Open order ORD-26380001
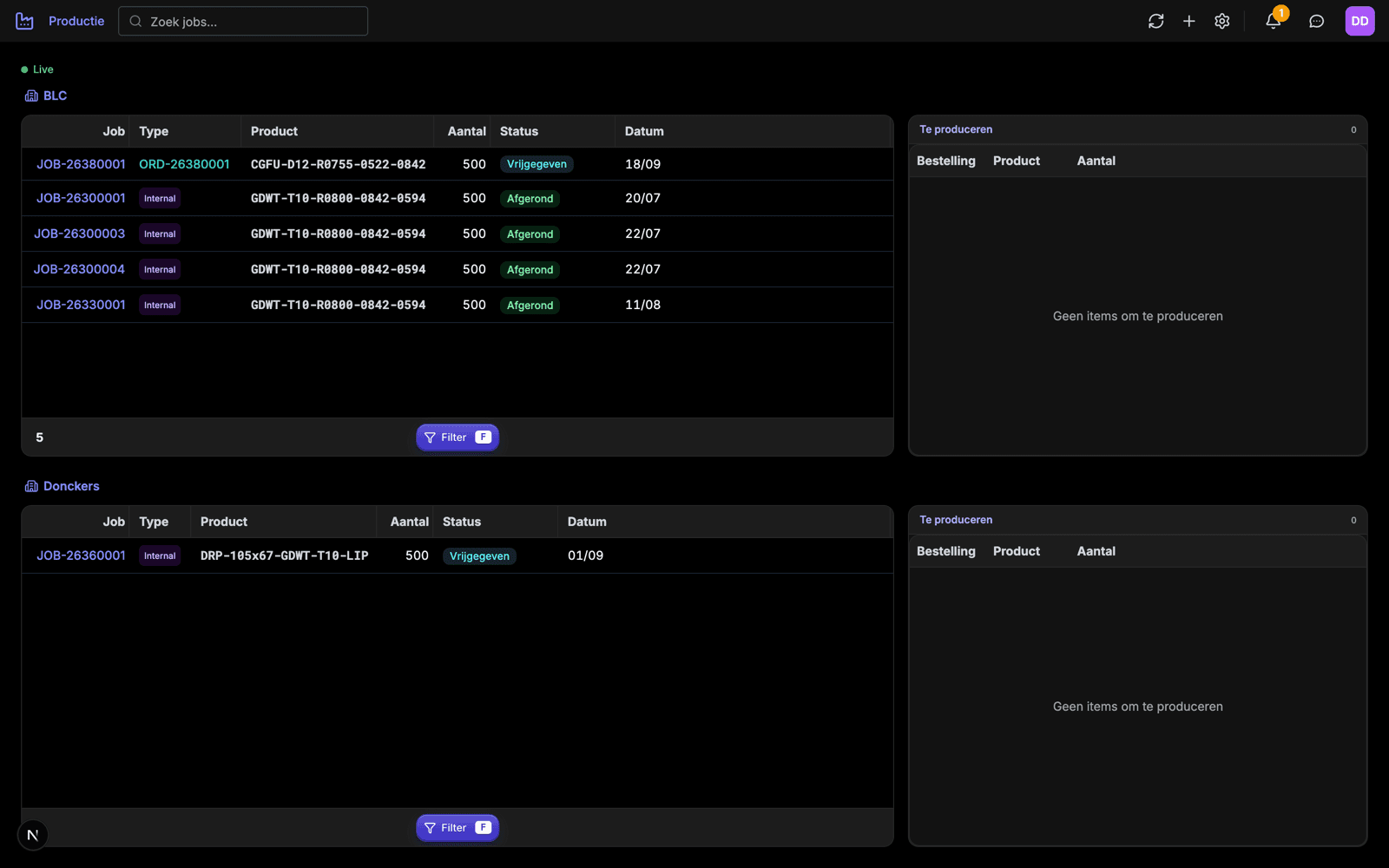This screenshot has height=868, width=1389. (x=184, y=164)
